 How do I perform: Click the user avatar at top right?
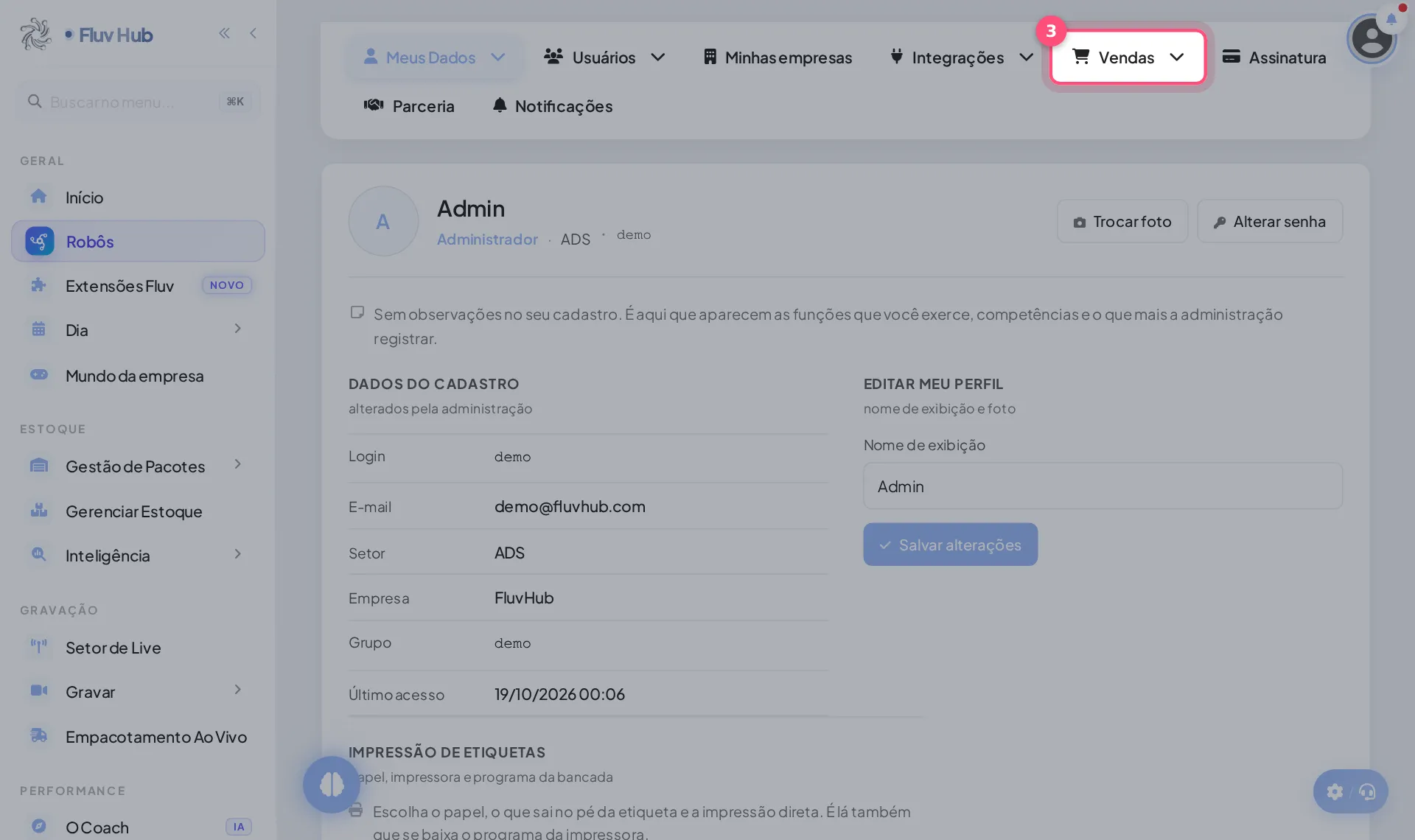point(1371,38)
